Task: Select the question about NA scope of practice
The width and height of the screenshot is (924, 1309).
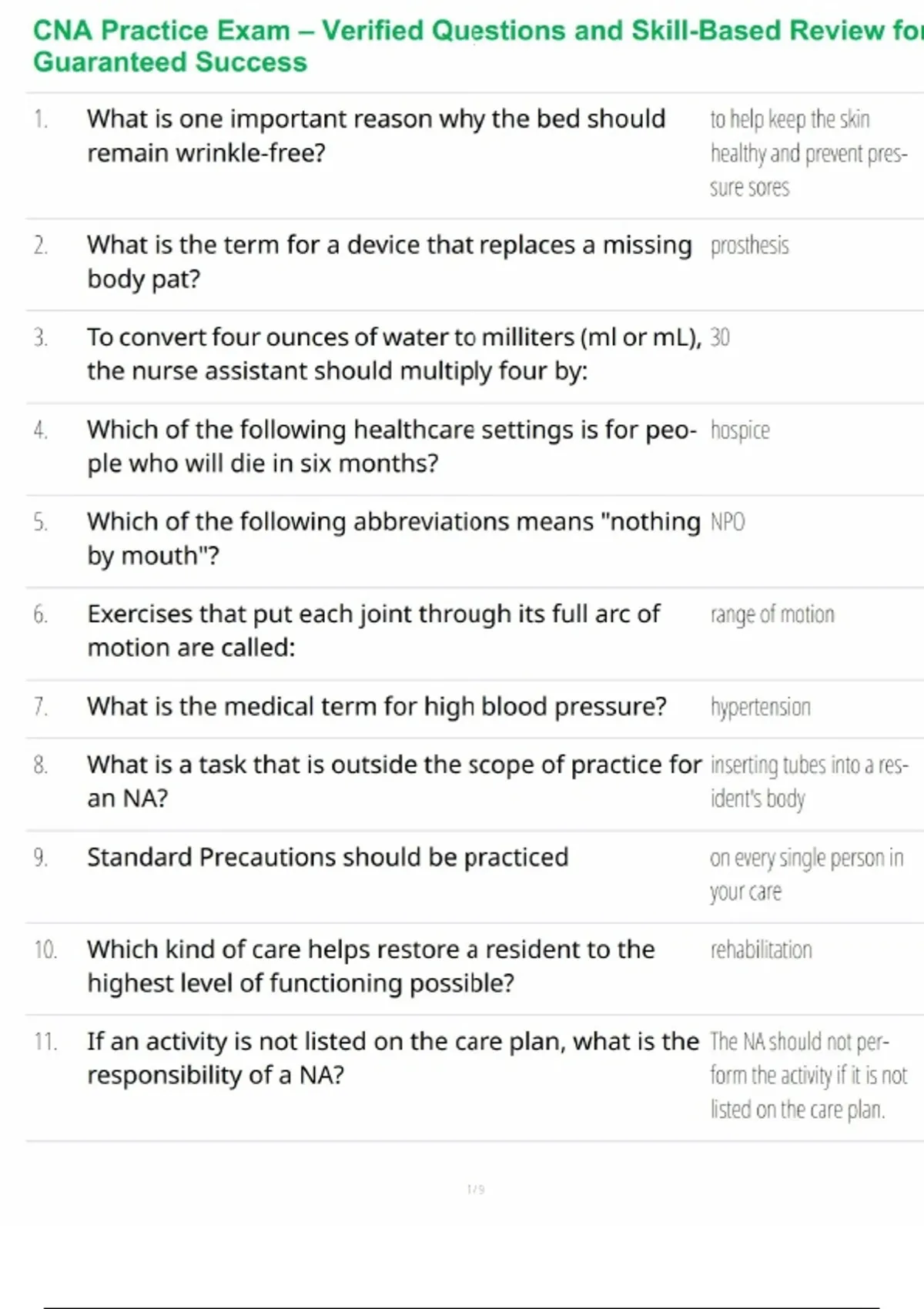Action: click(393, 781)
